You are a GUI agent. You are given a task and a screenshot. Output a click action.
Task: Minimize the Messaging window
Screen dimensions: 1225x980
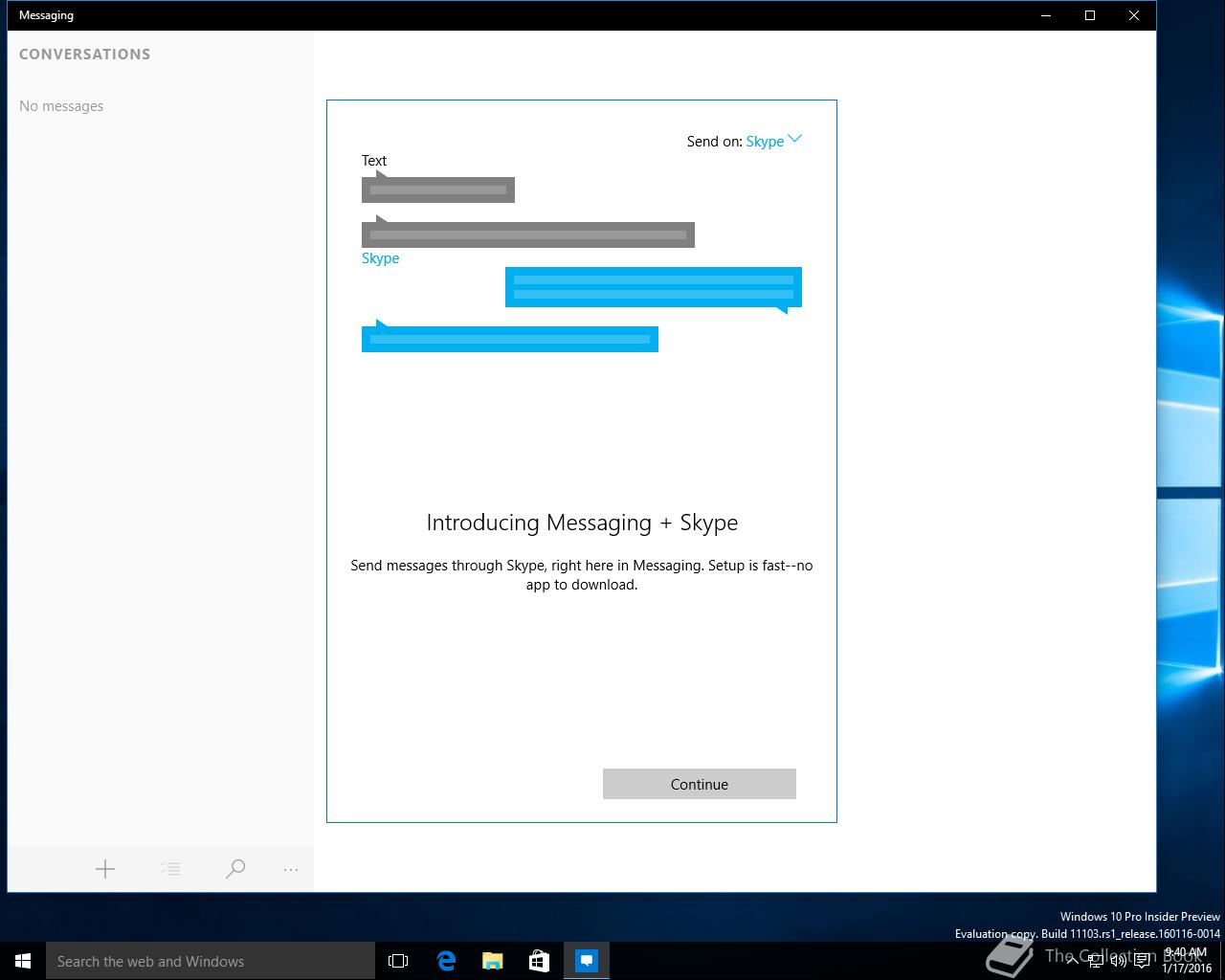coord(1046,15)
